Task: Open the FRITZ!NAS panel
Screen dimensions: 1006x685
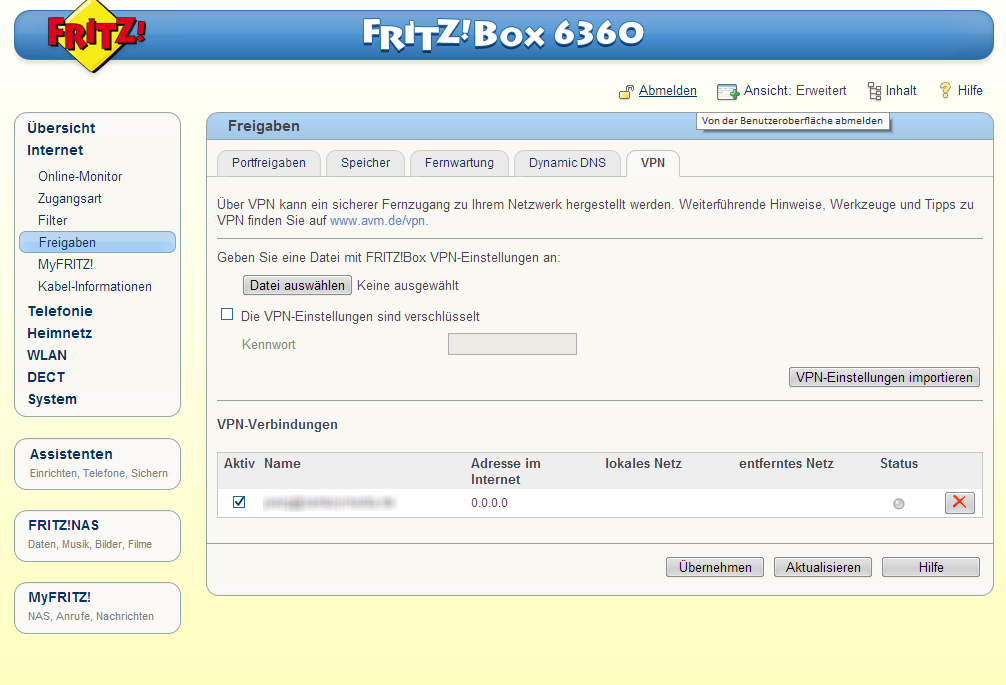Action: click(x=98, y=536)
